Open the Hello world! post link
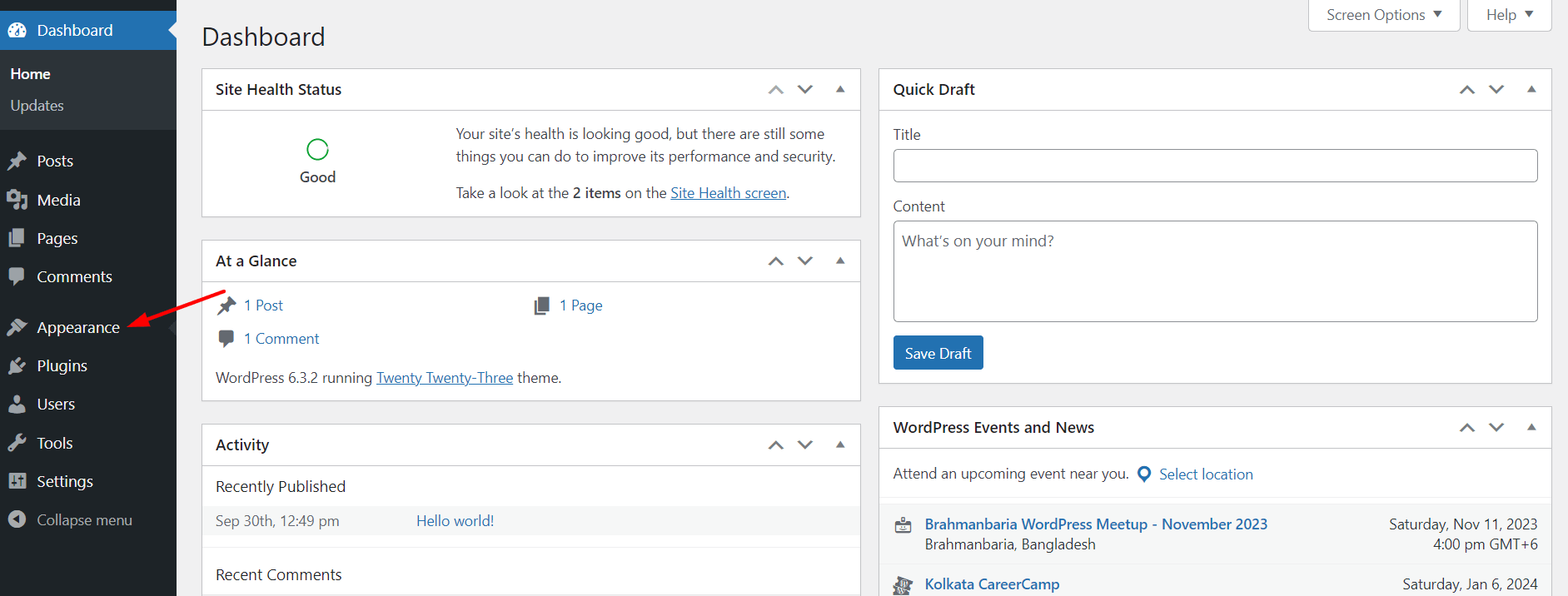 (x=455, y=521)
